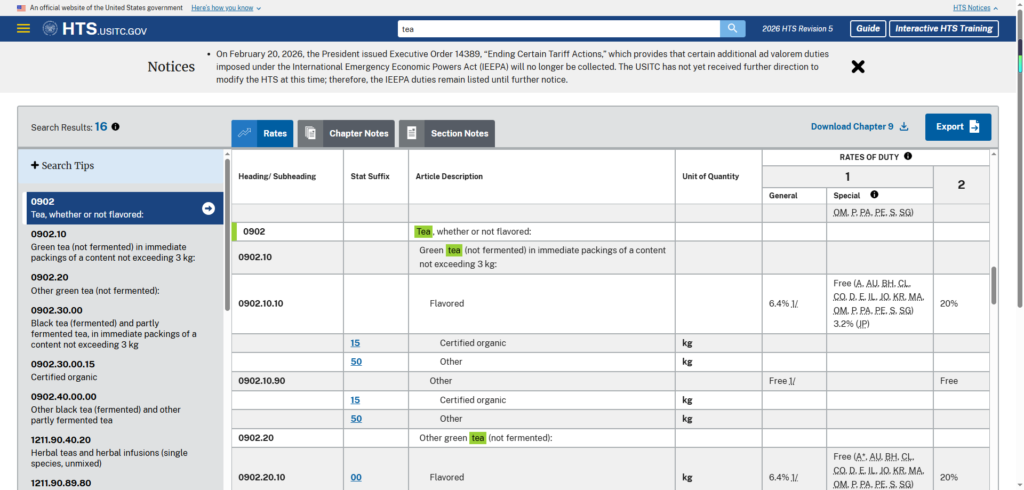Click HTS.USITC.GOV site title
Viewport: 1024px width, 490px height.
click(x=104, y=29)
